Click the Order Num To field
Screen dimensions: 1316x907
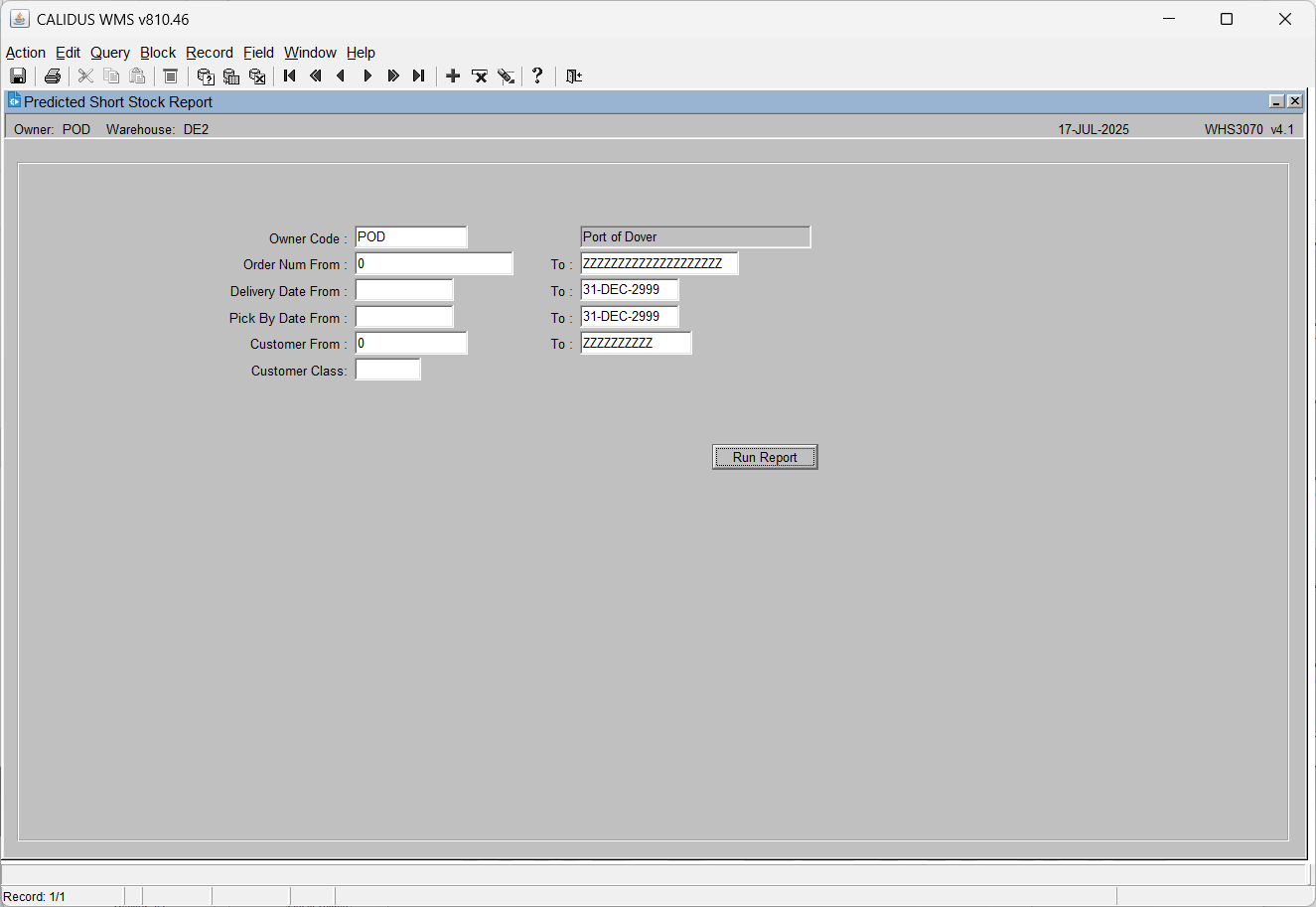pyautogui.click(x=659, y=263)
